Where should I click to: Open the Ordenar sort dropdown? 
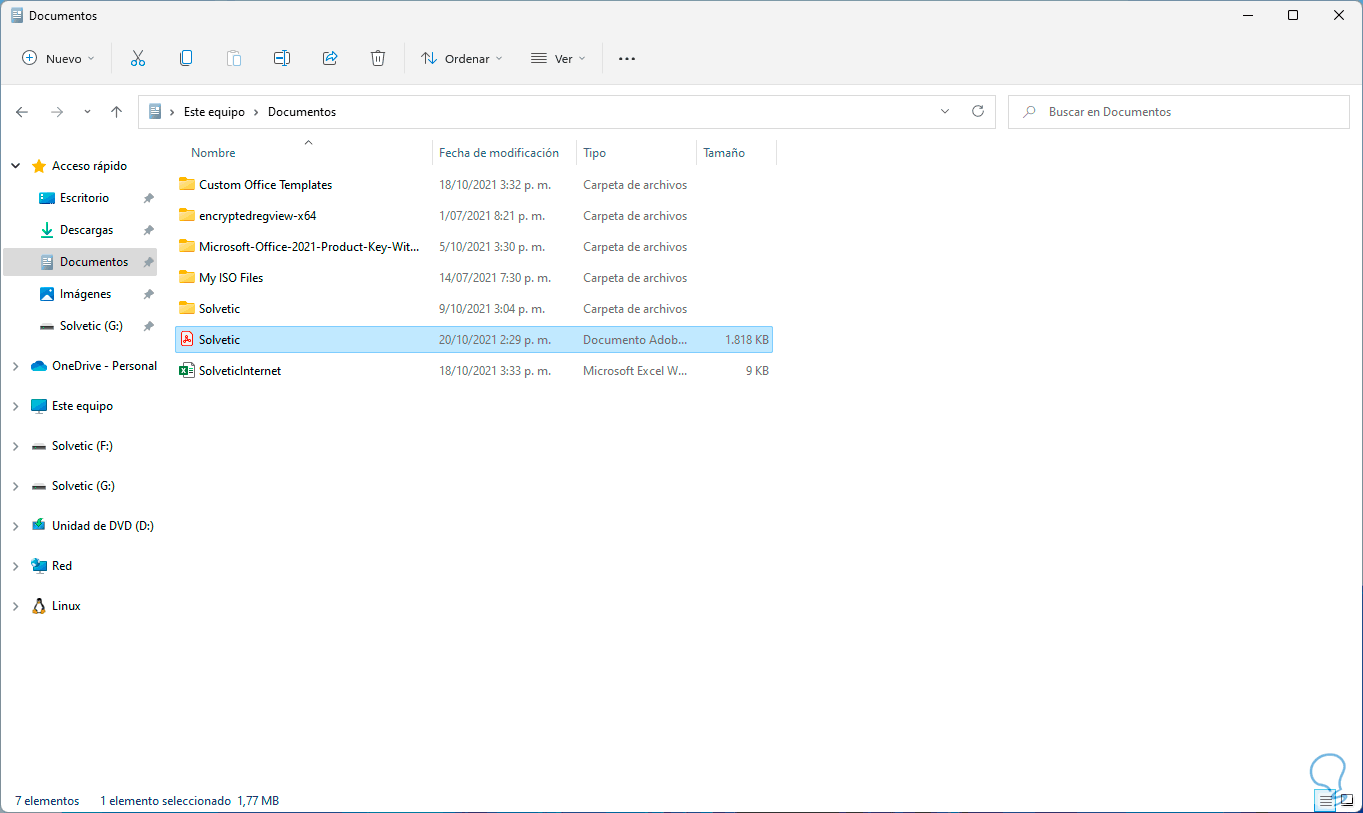click(x=462, y=59)
